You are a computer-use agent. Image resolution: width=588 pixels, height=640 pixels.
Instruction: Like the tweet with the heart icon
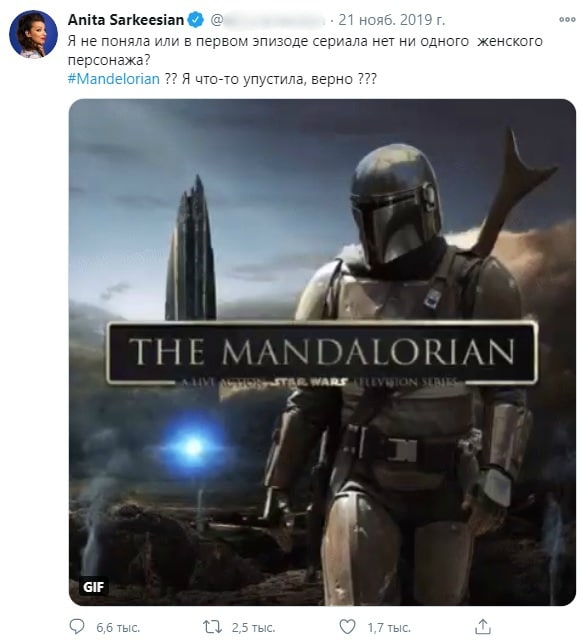[x=348, y=627]
